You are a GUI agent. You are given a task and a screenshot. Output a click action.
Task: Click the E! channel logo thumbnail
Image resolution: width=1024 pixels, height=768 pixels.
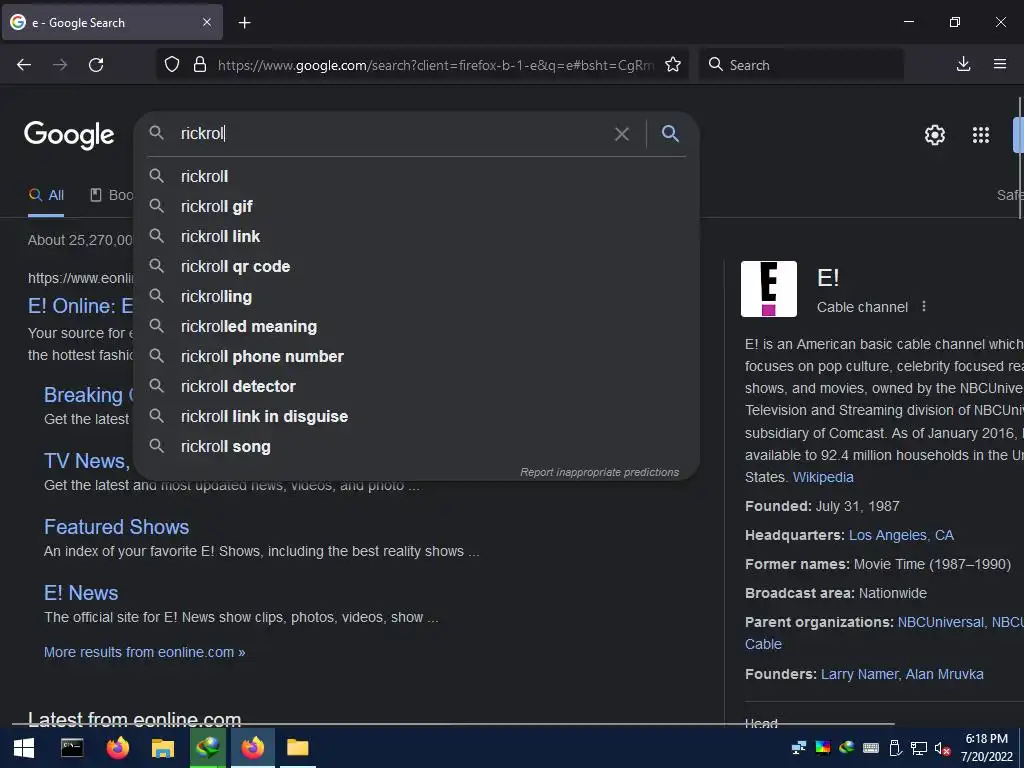pos(769,289)
